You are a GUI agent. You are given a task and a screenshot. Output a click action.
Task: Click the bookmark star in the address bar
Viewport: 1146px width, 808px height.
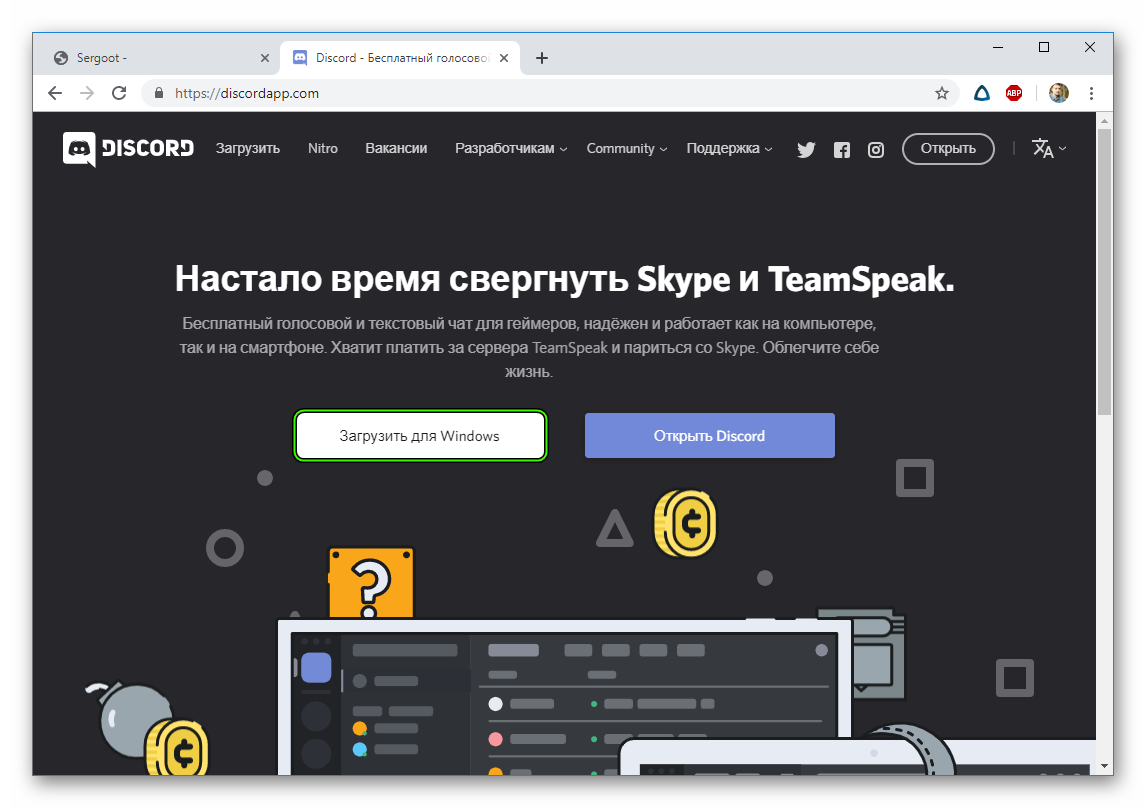coord(941,93)
